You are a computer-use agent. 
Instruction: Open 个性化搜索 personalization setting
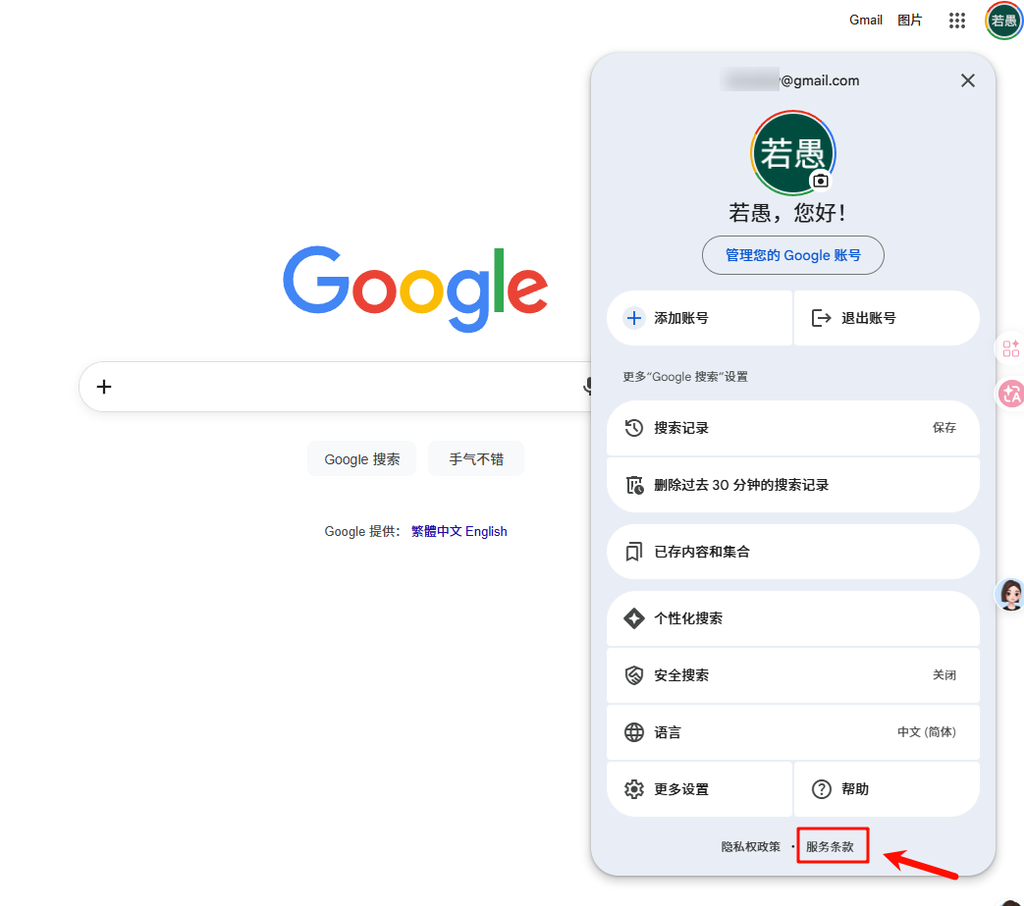[793, 619]
